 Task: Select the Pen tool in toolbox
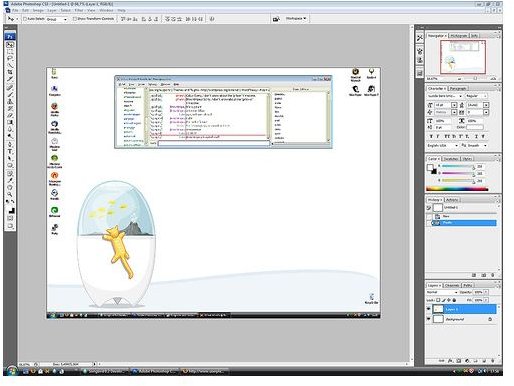[x=10, y=144]
